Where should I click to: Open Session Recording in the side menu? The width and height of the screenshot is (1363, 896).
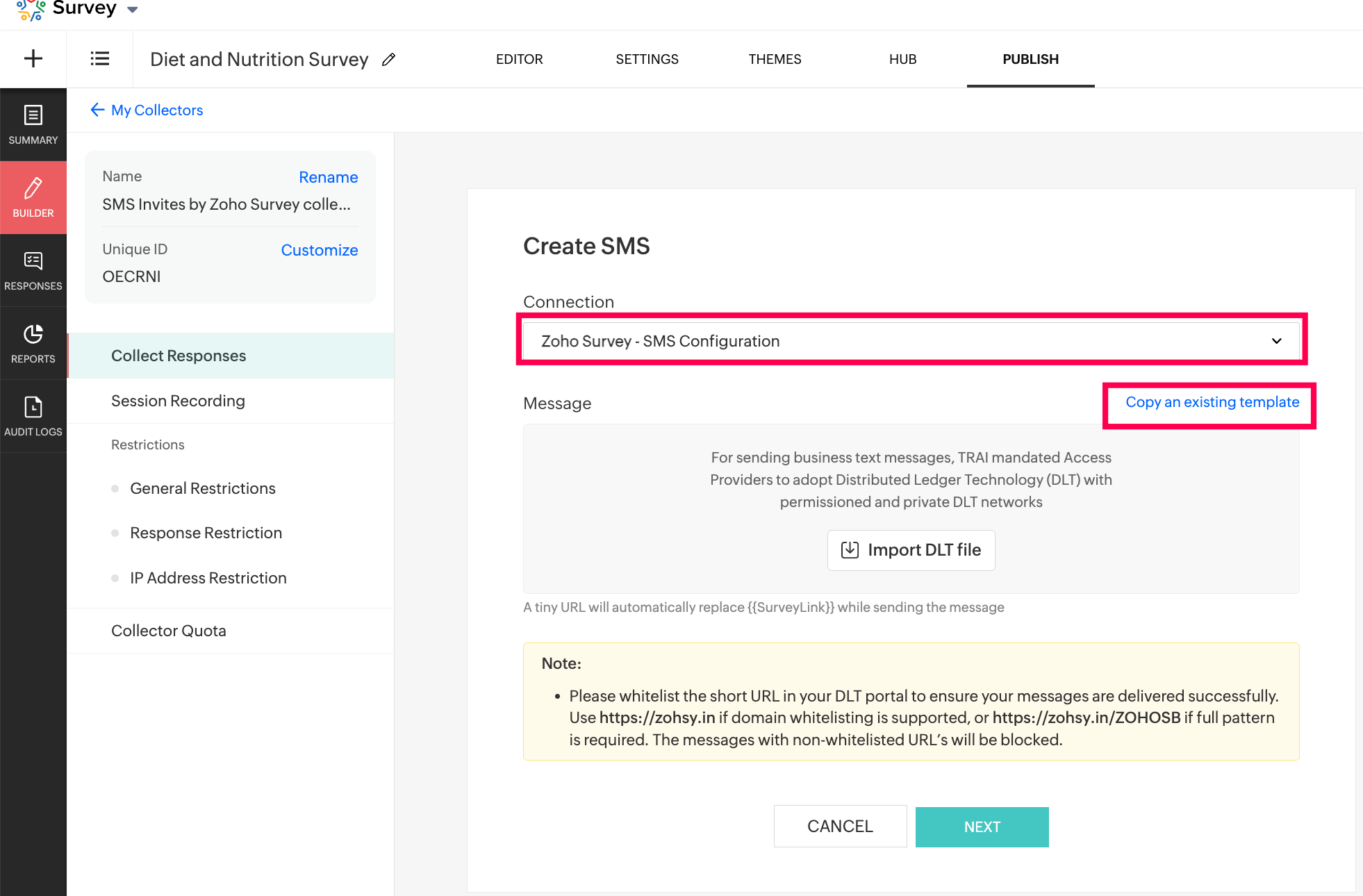click(231, 401)
